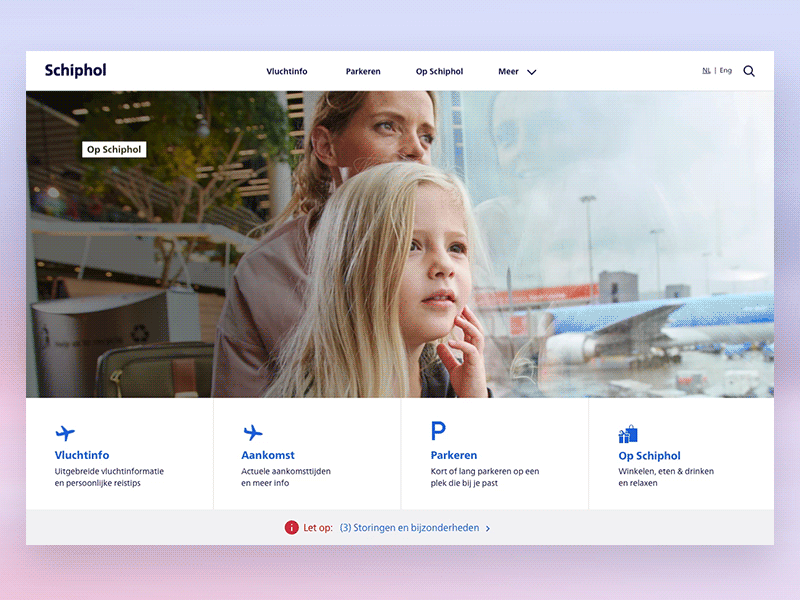Click the arrow after Storingen en bijzonderheden
Image resolution: width=800 pixels, height=600 pixels.
click(488, 529)
